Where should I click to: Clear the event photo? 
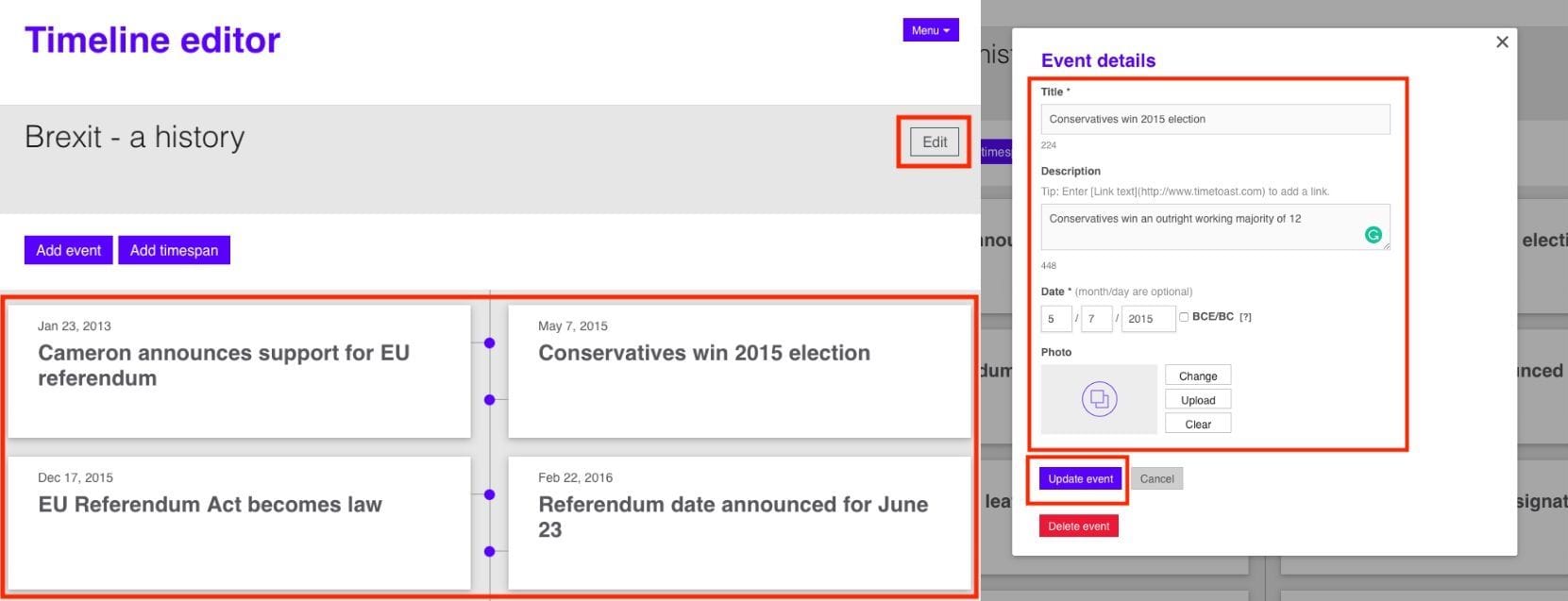[x=1197, y=425]
